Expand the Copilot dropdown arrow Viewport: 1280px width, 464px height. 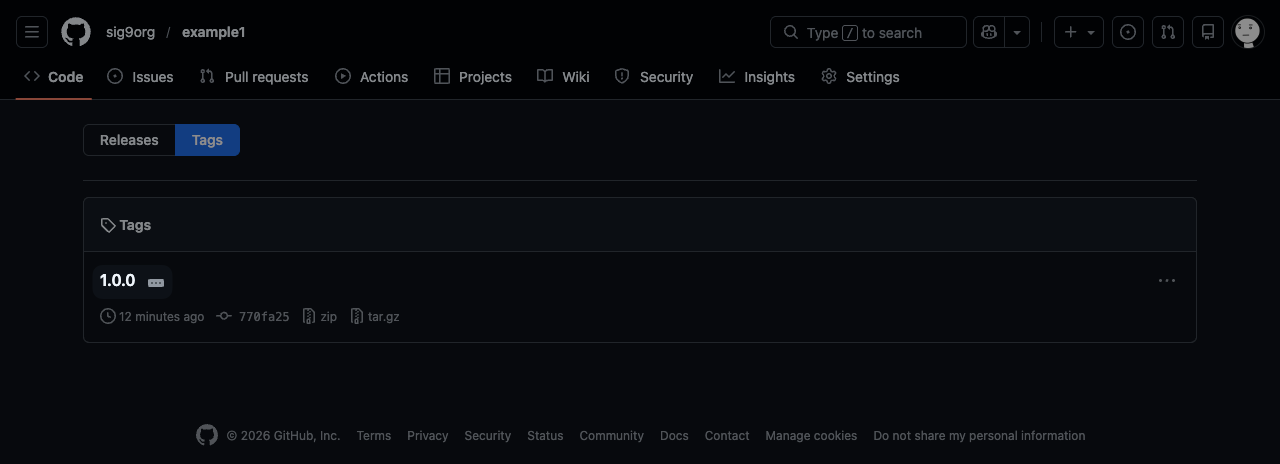tap(1017, 32)
